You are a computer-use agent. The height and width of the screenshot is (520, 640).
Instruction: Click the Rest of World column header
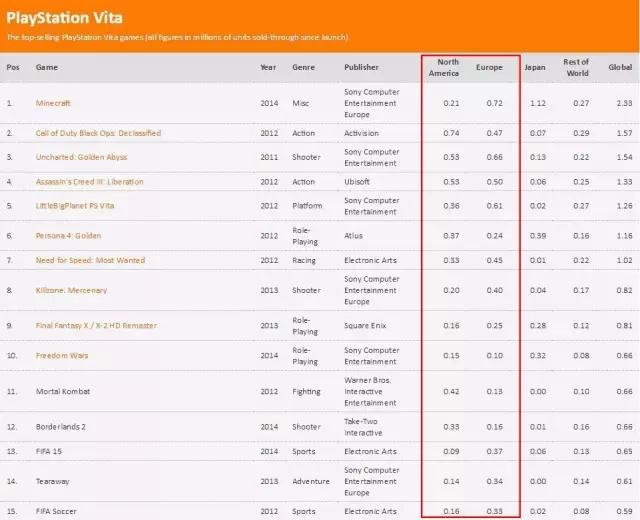[576, 68]
